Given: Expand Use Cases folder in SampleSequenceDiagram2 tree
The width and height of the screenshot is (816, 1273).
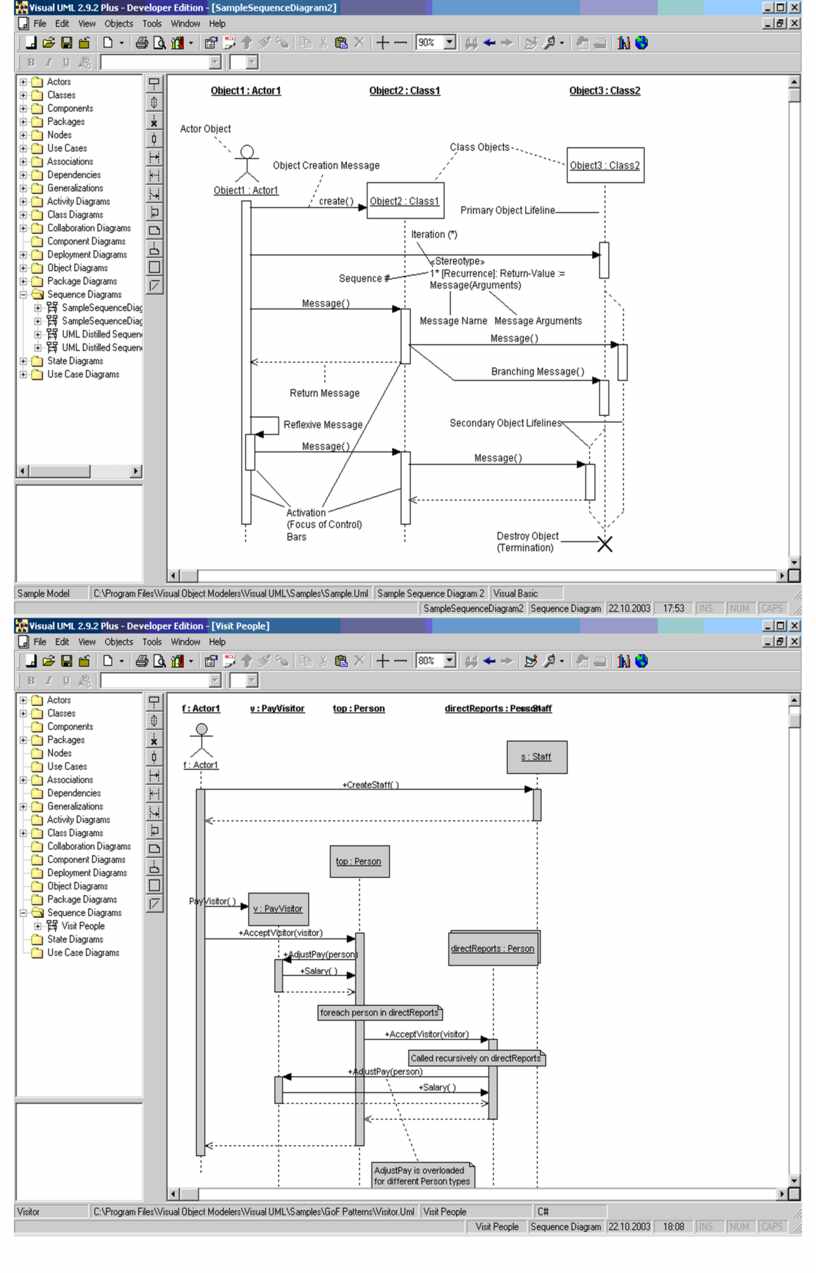Looking at the screenshot, I should pos(23,148).
